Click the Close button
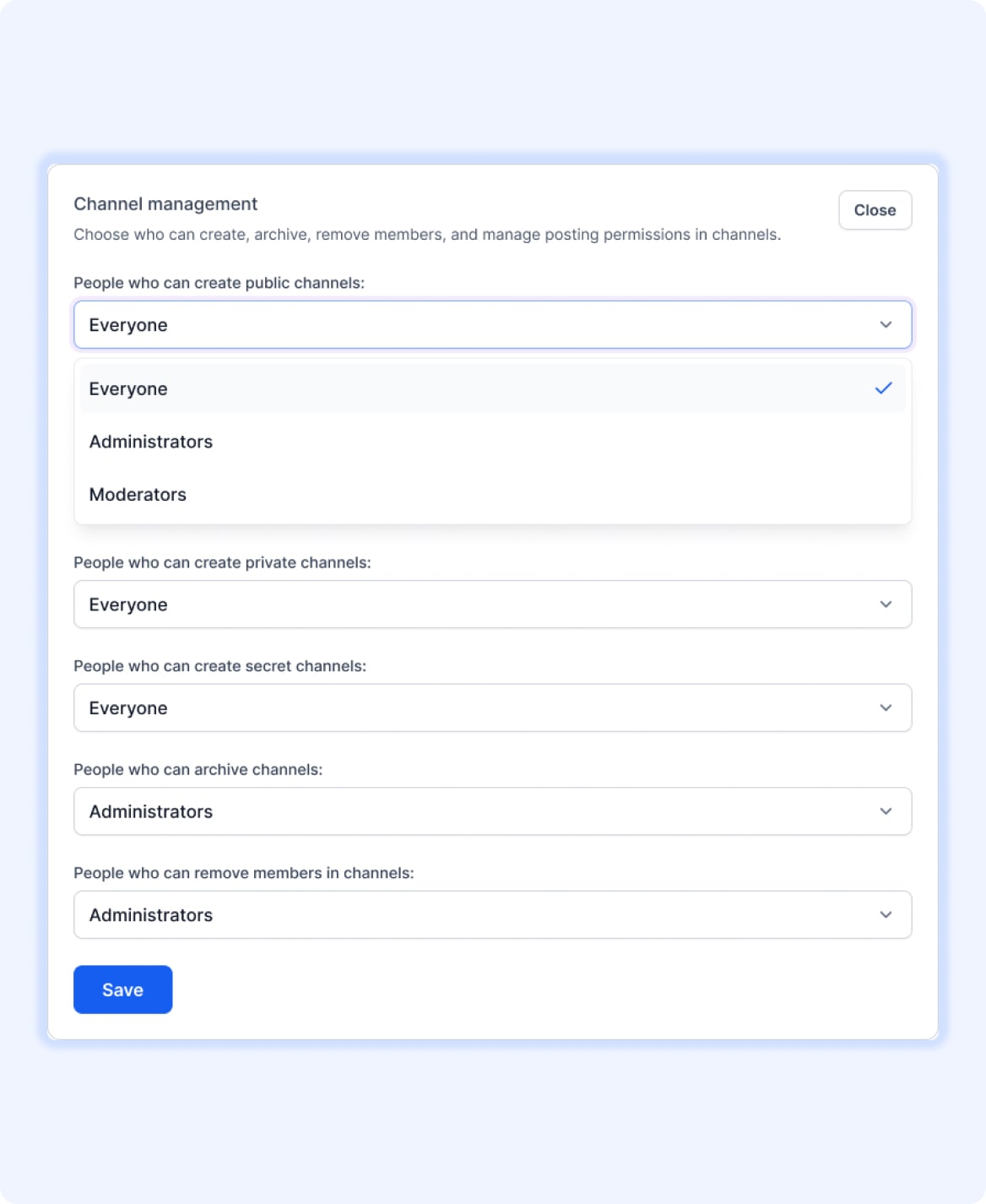Viewport: 986px width, 1204px height. point(875,210)
